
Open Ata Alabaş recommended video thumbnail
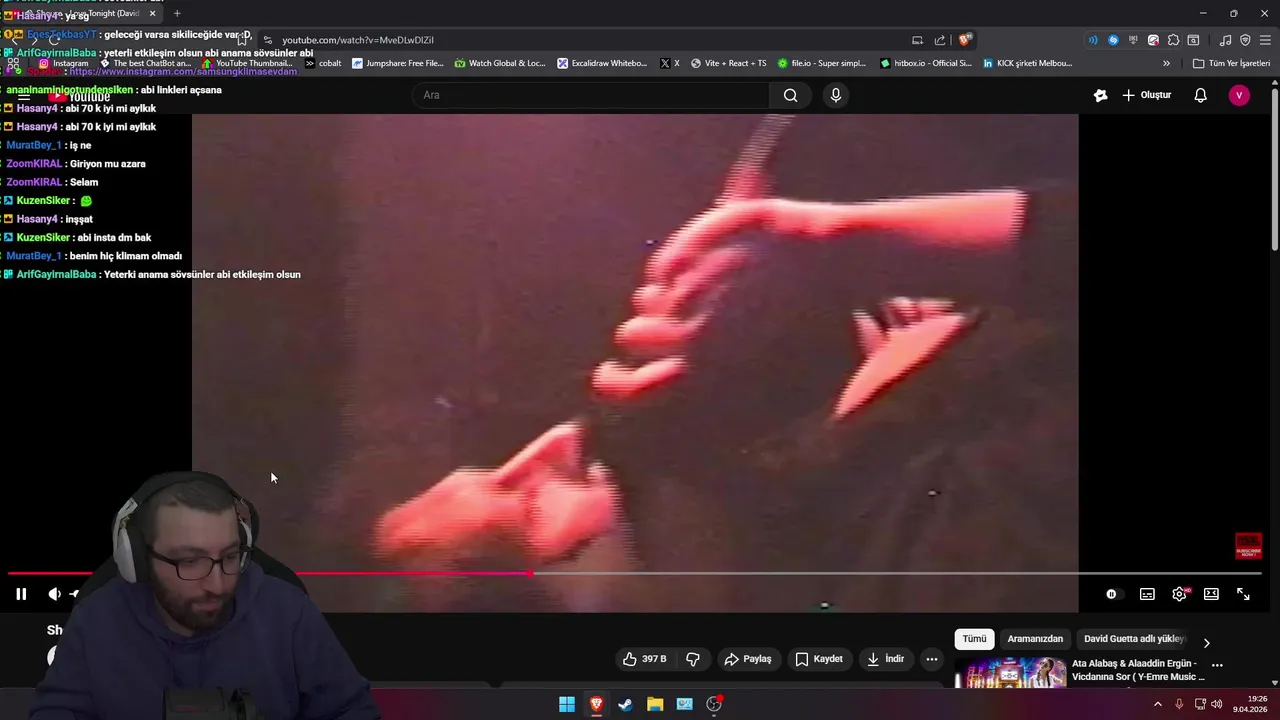pos(1010,672)
